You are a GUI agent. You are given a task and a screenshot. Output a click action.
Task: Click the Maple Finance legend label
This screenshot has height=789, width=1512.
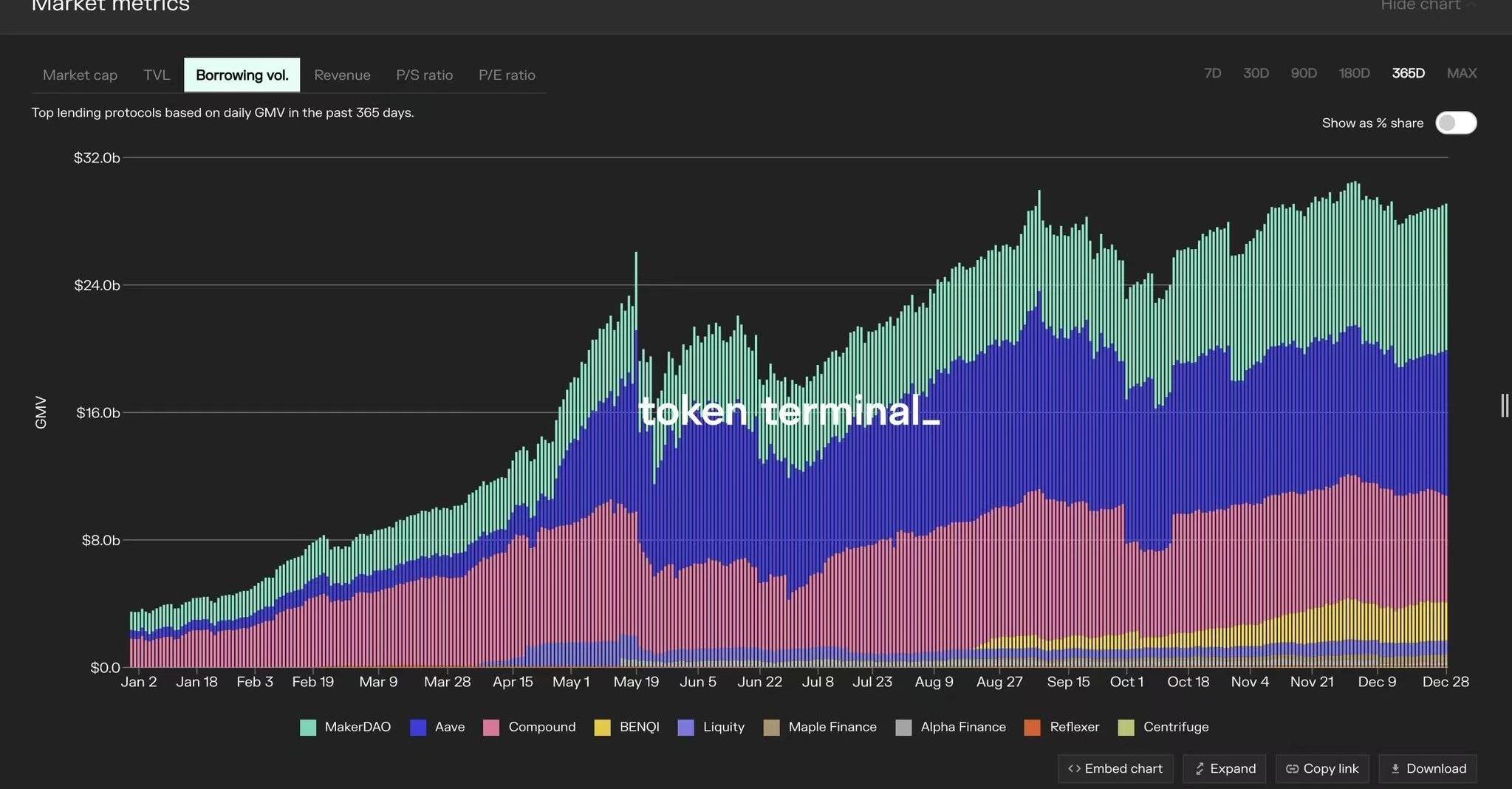[x=832, y=727]
